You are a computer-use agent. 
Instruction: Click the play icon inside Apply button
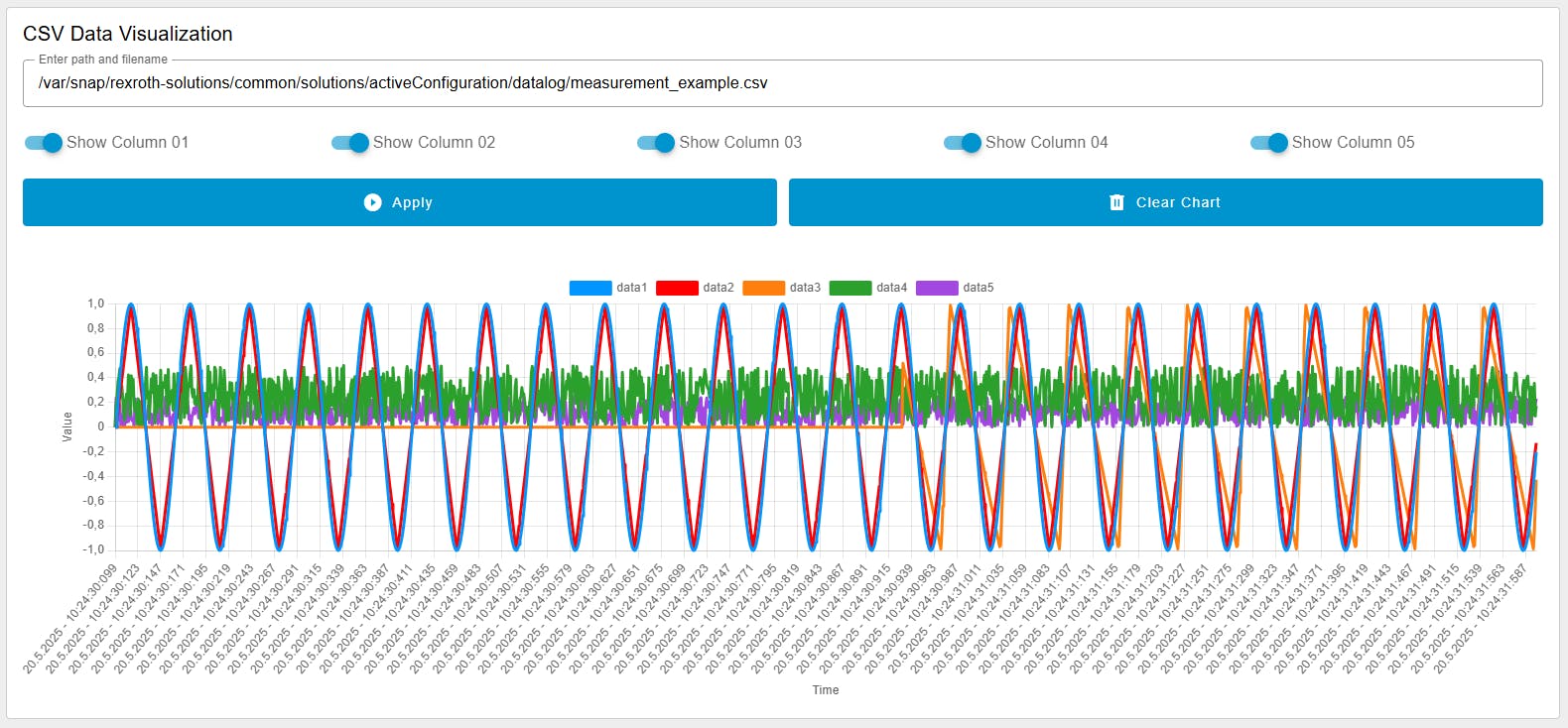[372, 202]
